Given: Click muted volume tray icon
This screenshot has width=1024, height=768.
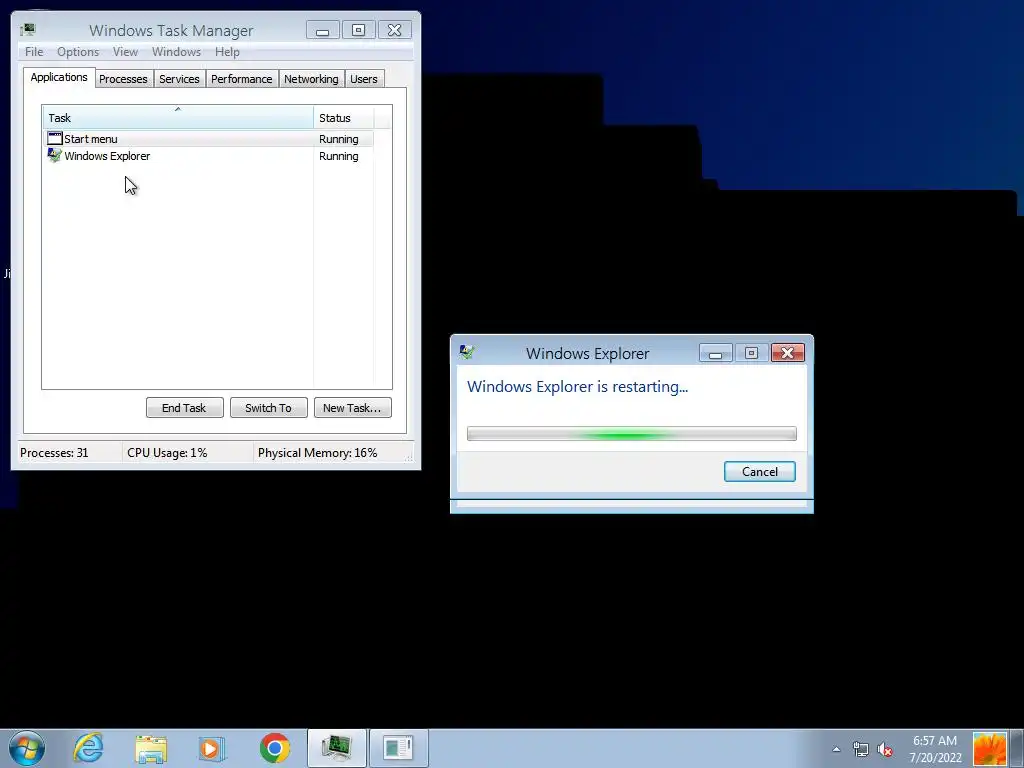Looking at the screenshot, I should click(x=885, y=749).
